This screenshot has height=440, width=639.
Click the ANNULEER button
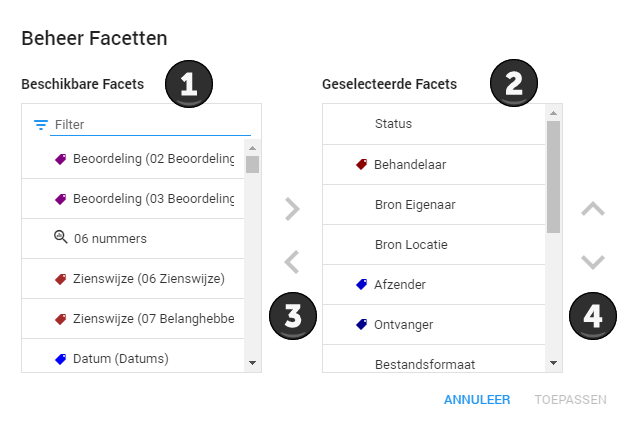coord(477,400)
